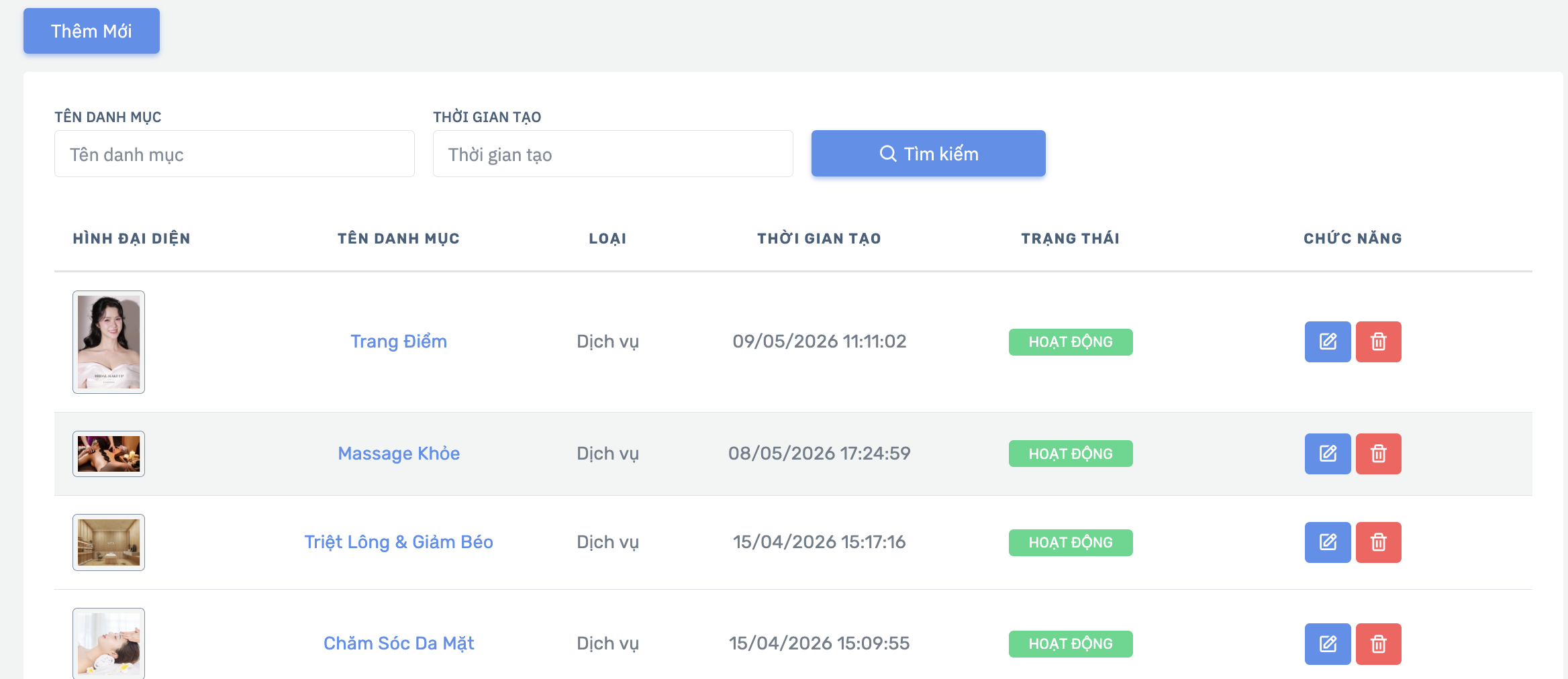Viewport: 1568px width, 679px height.
Task: Click the Massage Khỏe Hoạt Động badge
Action: coord(1071,454)
